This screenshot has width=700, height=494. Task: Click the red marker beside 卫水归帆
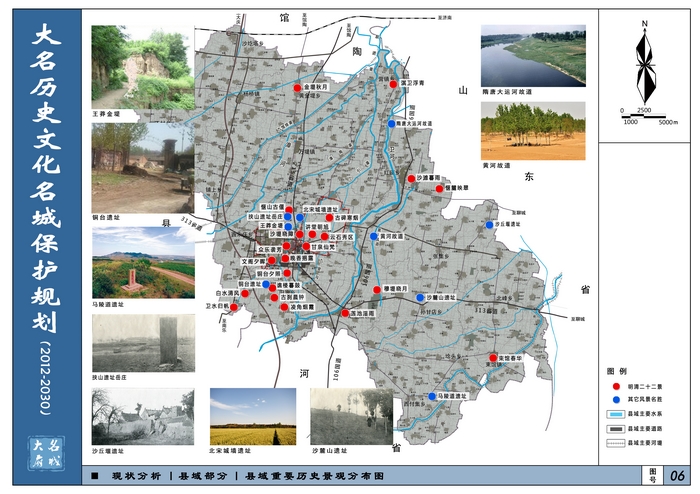click(x=234, y=307)
